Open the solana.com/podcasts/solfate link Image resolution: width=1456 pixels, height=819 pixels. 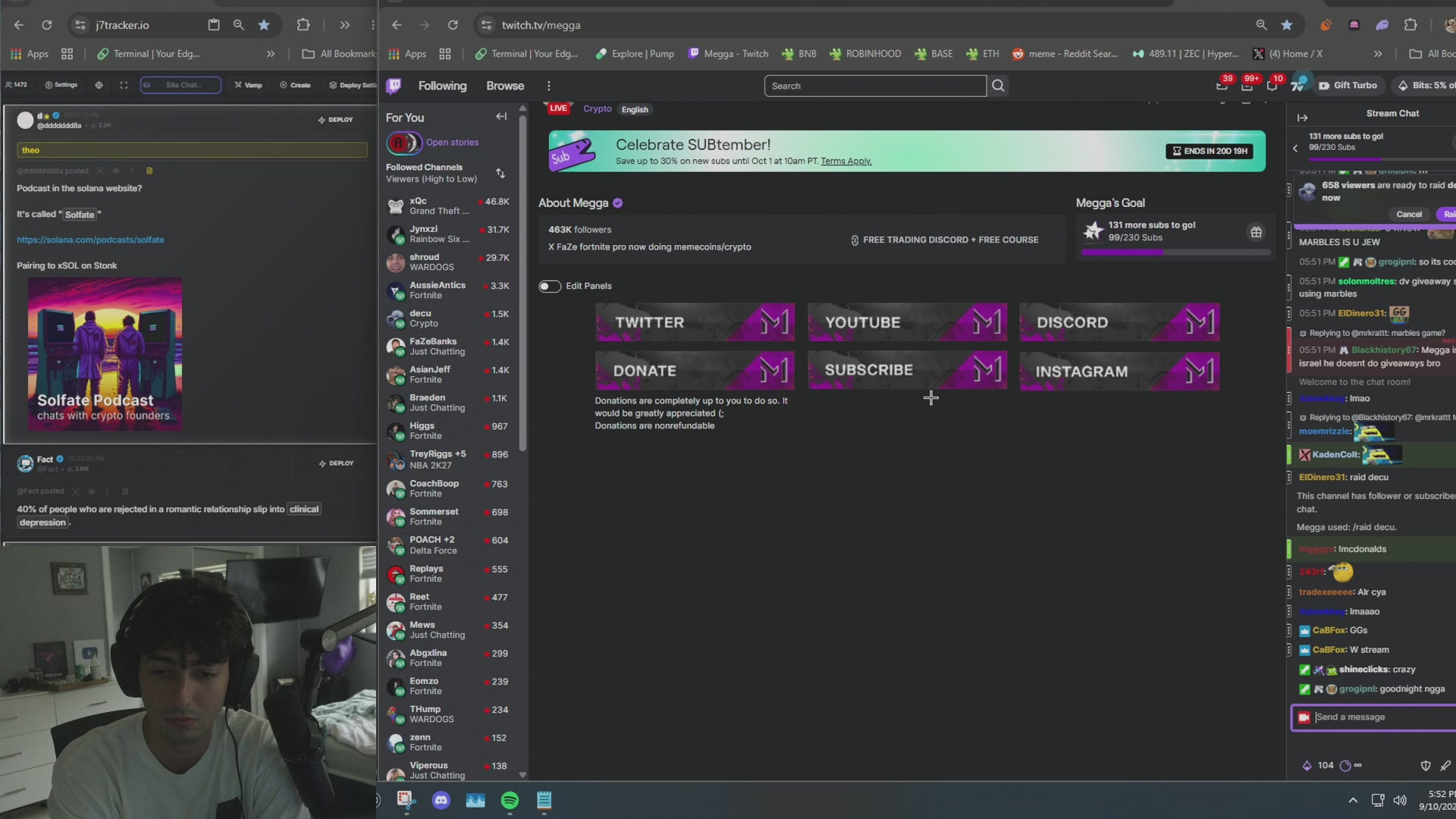(90, 240)
